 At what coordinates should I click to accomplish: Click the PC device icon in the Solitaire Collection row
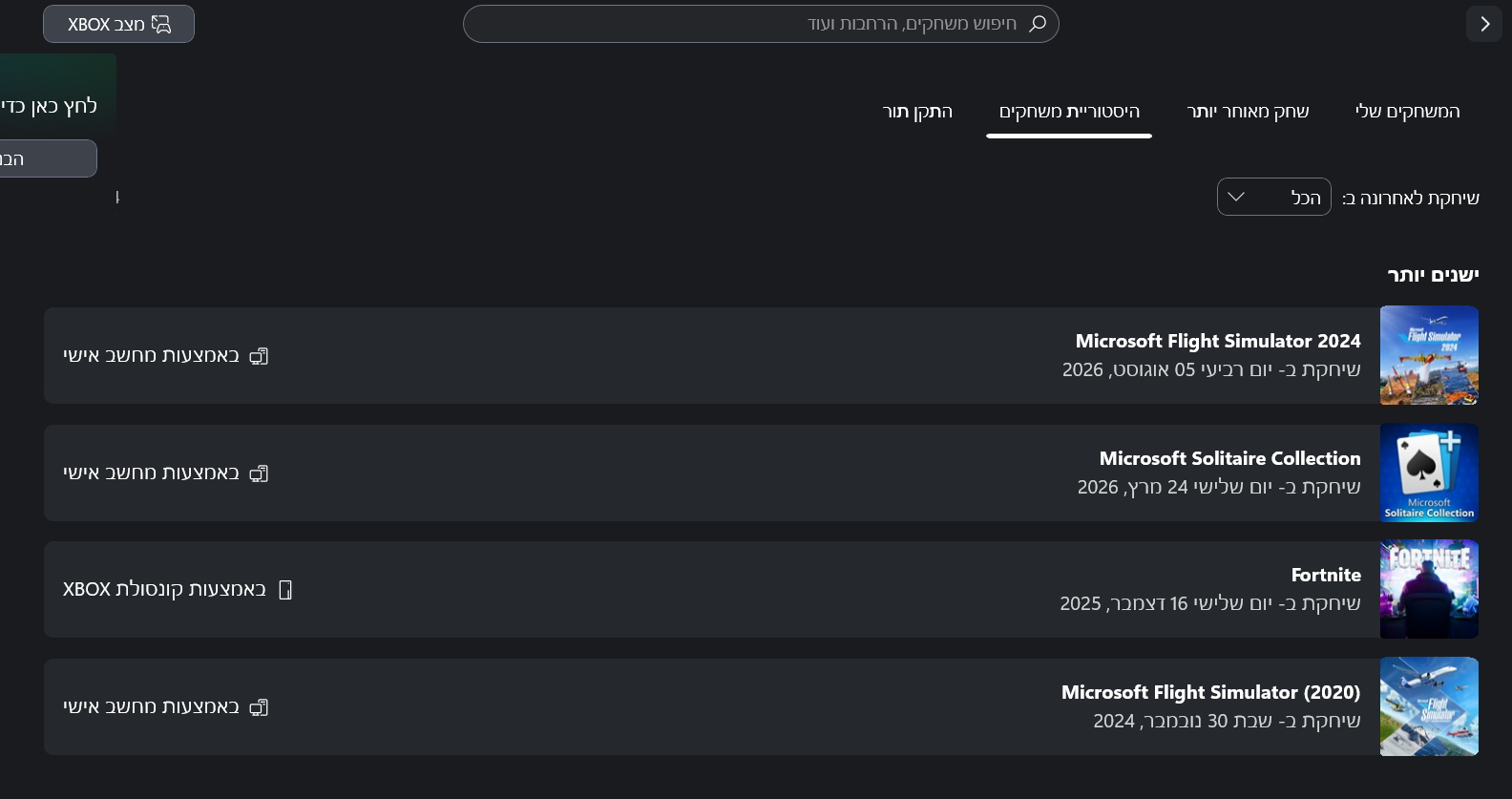coord(259,473)
